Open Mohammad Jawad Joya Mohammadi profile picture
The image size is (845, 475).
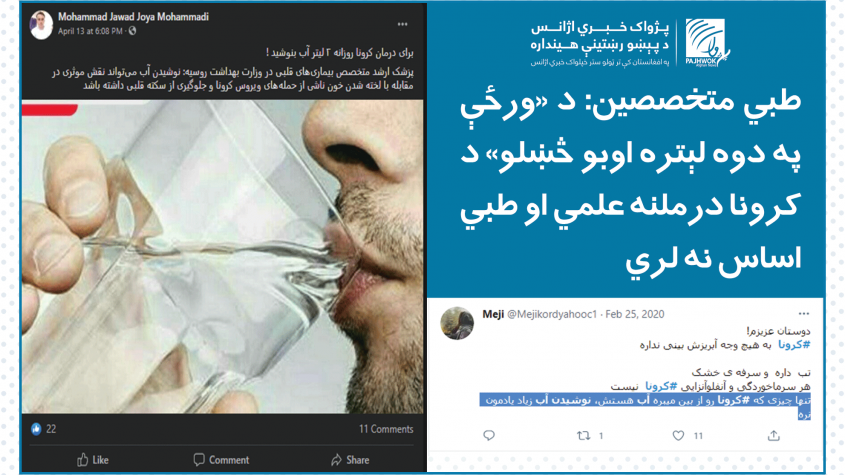tap(41, 24)
